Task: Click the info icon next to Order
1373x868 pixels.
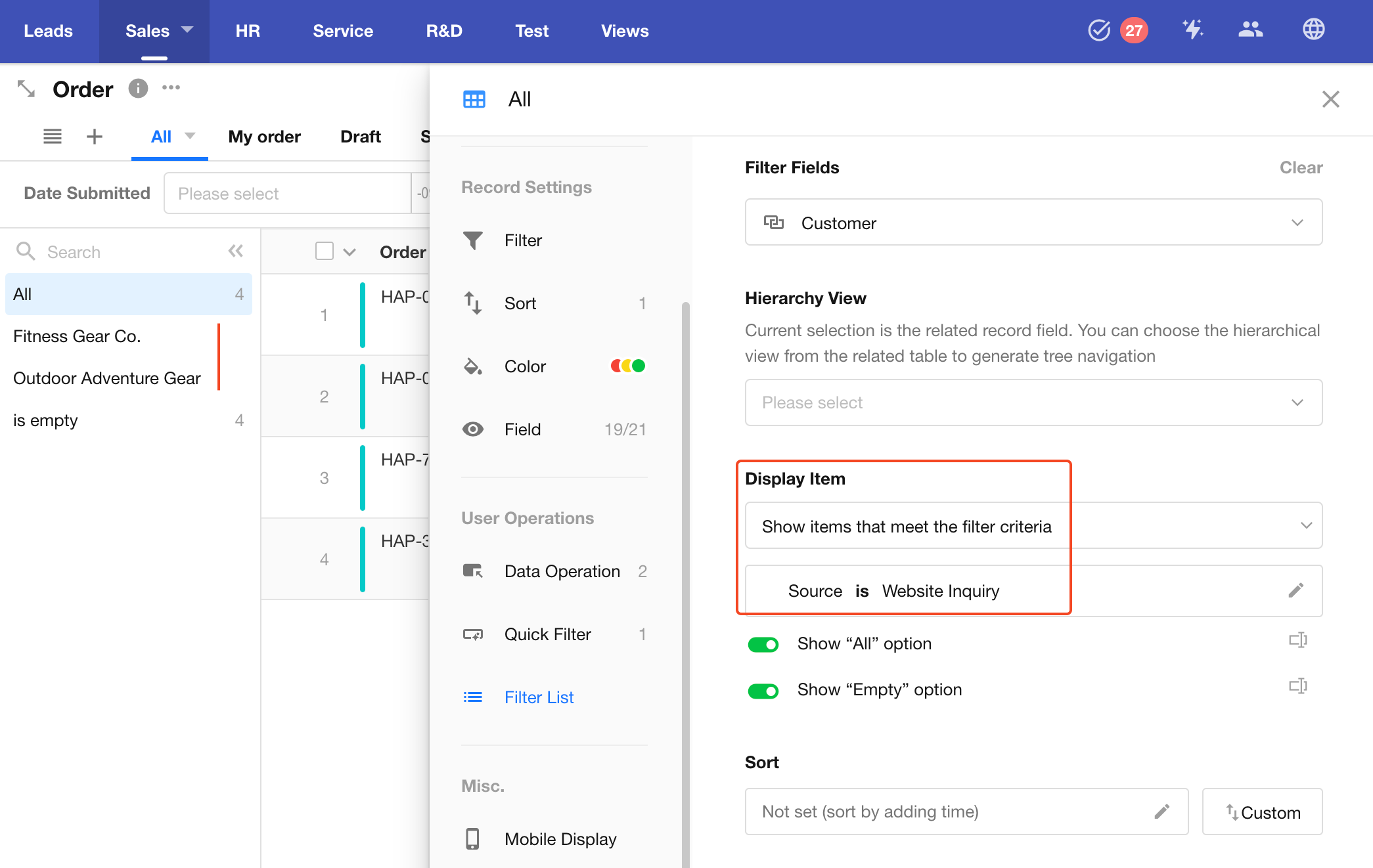Action: tap(138, 88)
